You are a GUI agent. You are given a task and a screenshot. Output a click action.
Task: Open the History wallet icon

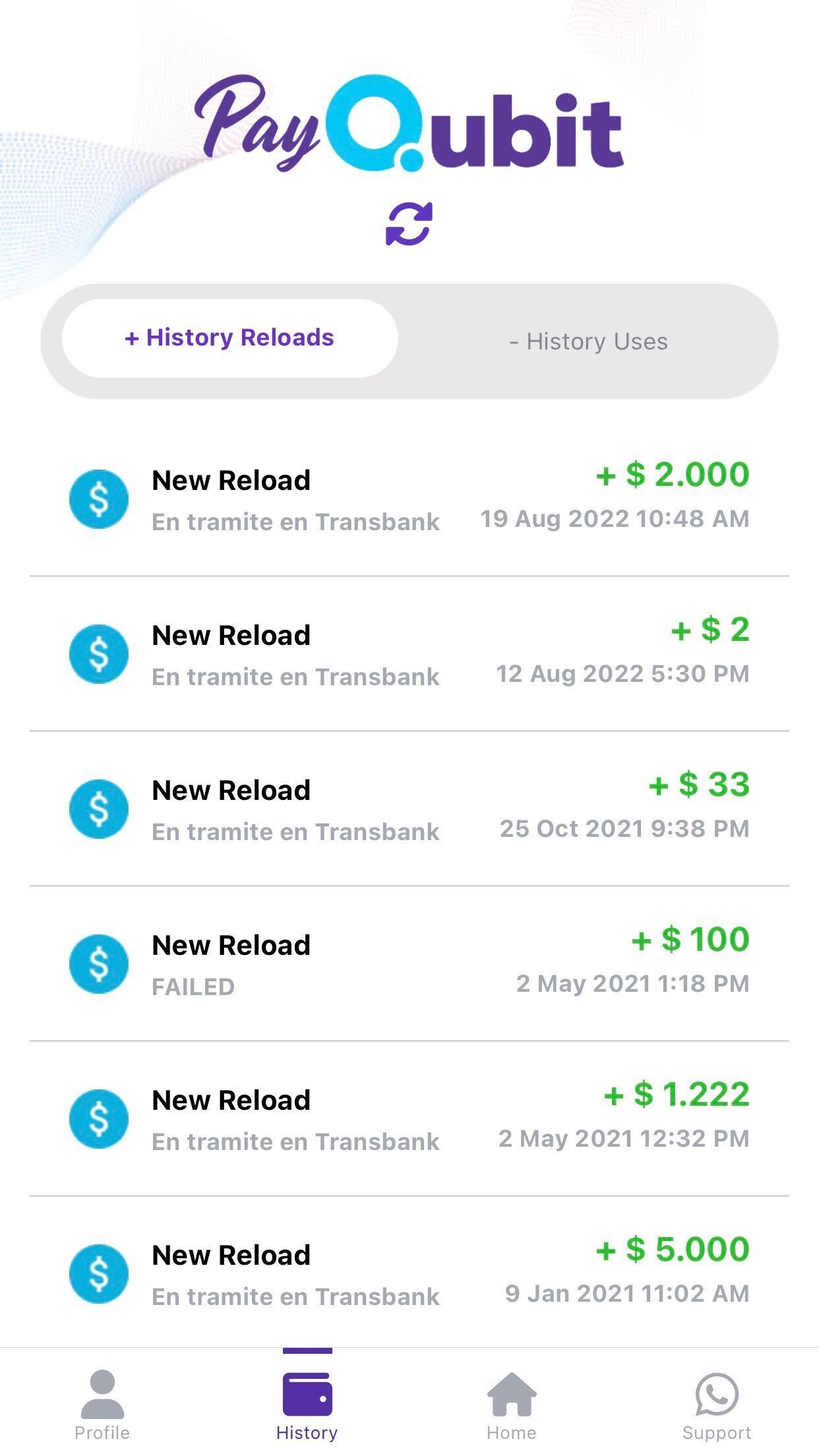[x=307, y=1393]
